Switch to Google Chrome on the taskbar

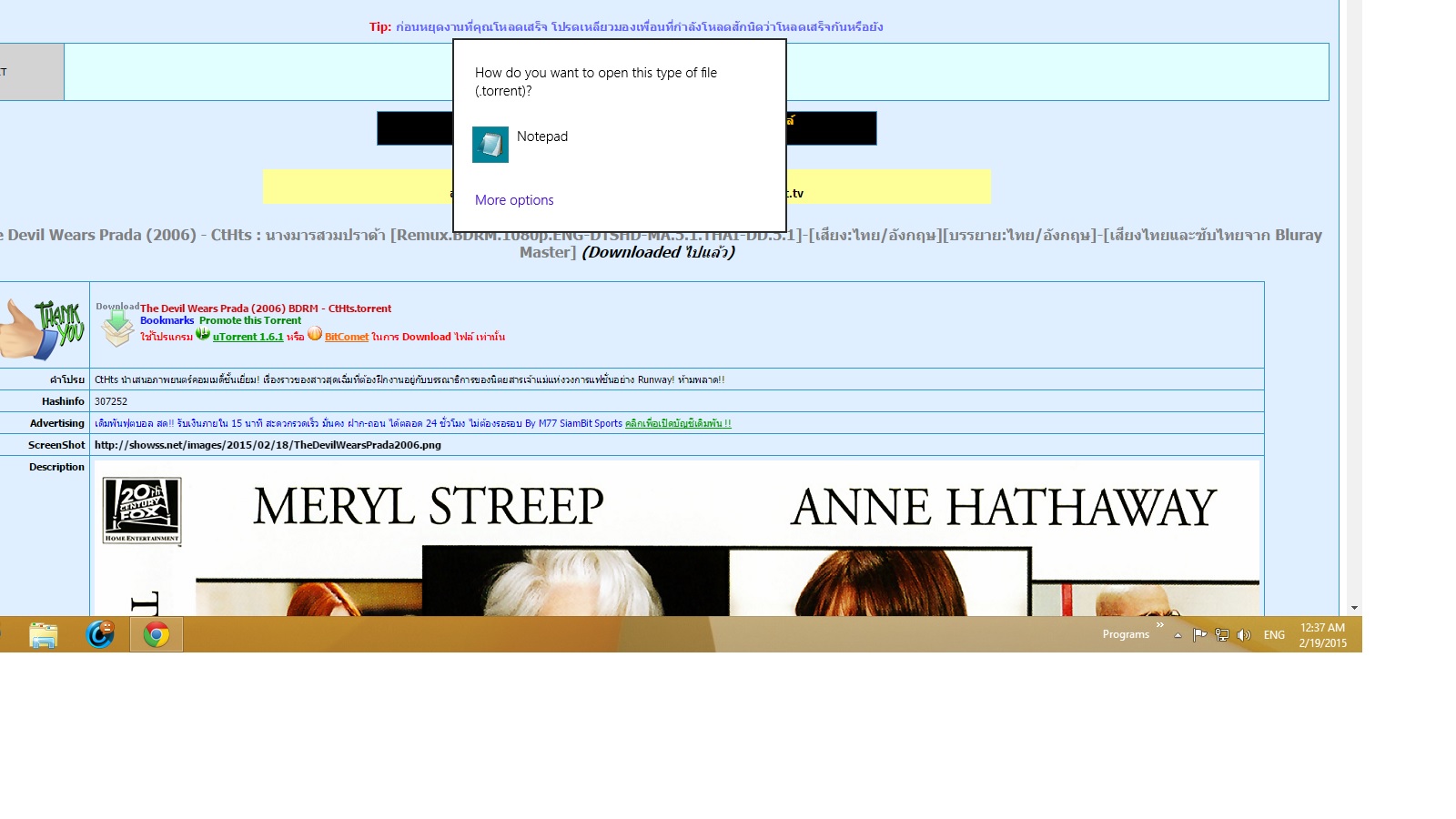pos(157,634)
